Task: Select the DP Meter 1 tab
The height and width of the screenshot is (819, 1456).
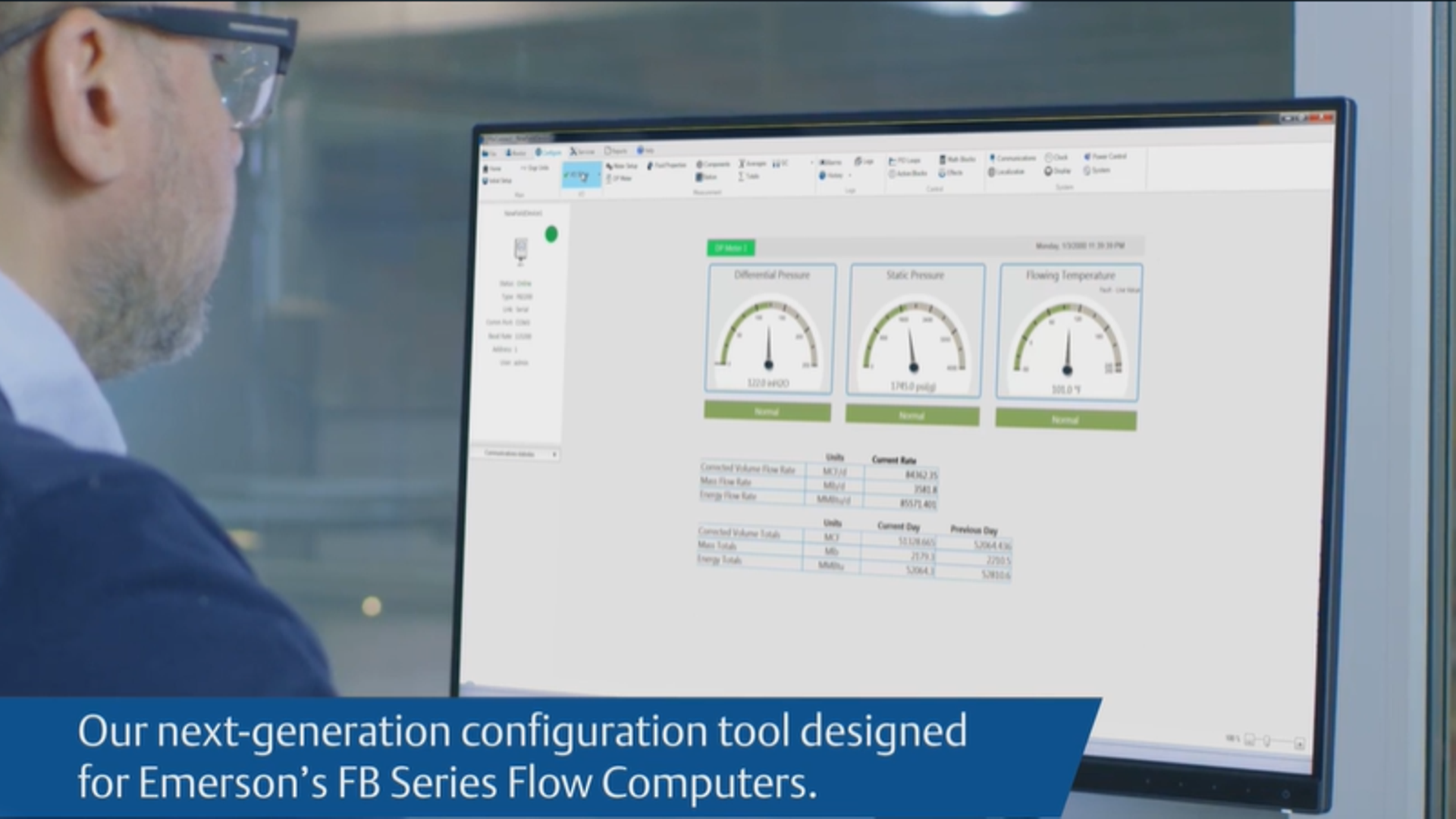Action: (731, 248)
